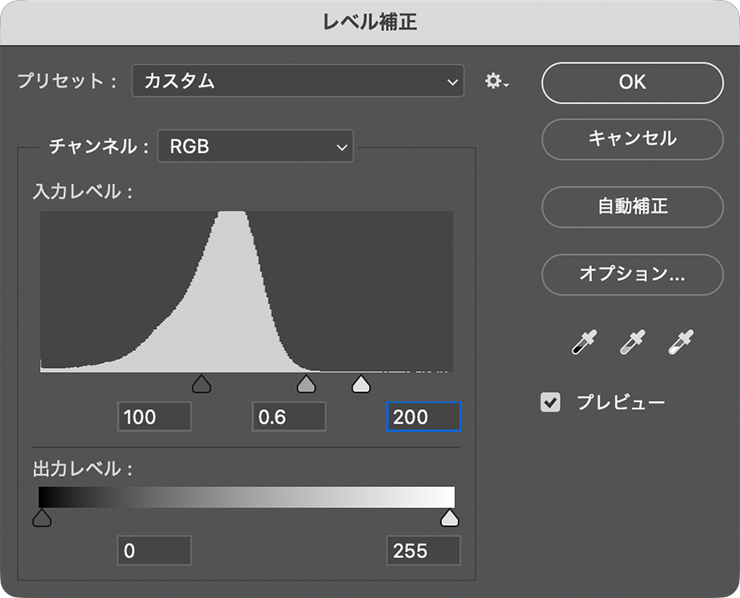Open the preset options gear menu
This screenshot has width=740, height=598.
coord(496,81)
